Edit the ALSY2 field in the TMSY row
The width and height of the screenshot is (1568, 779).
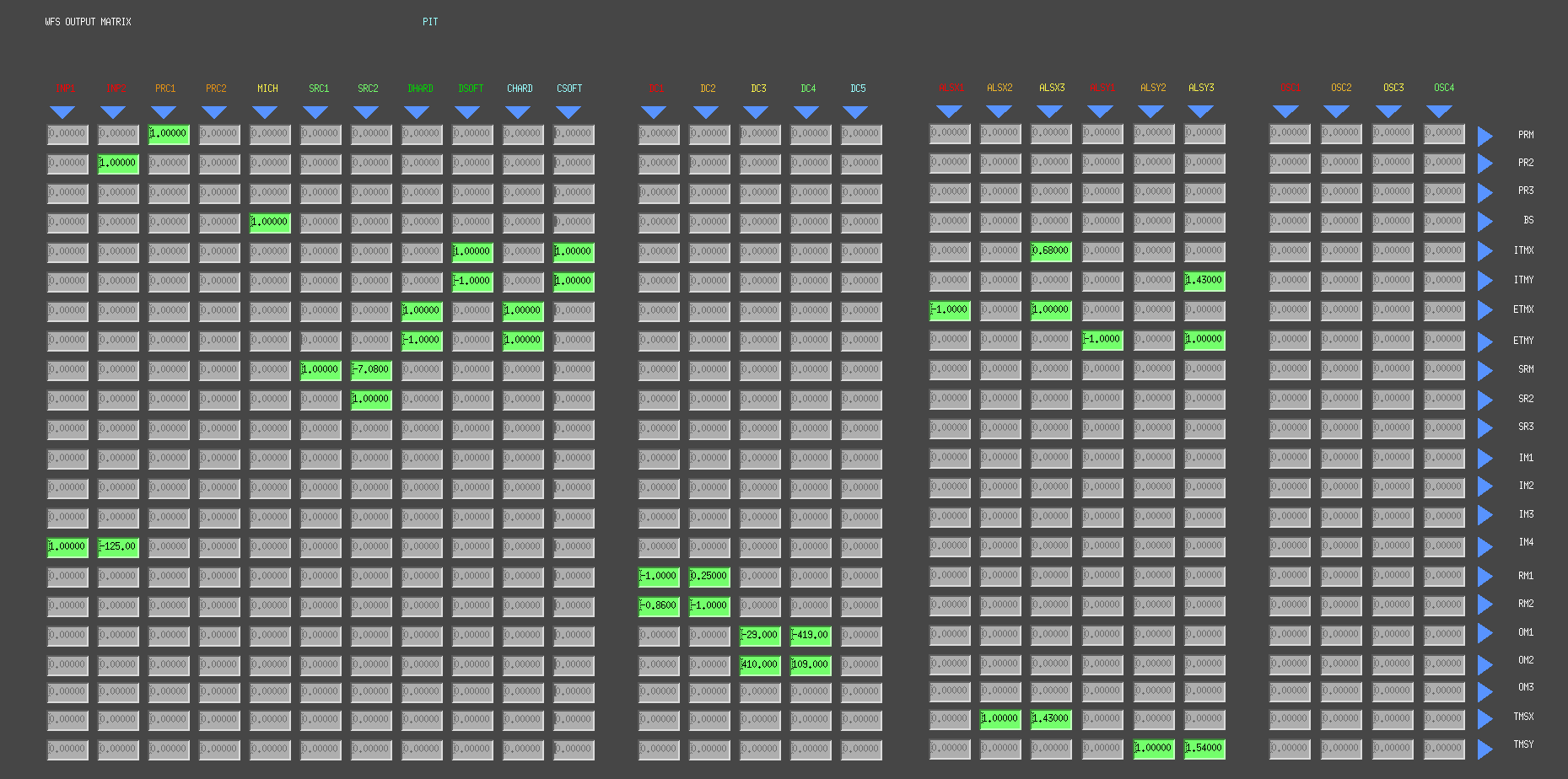point(1154,749)
